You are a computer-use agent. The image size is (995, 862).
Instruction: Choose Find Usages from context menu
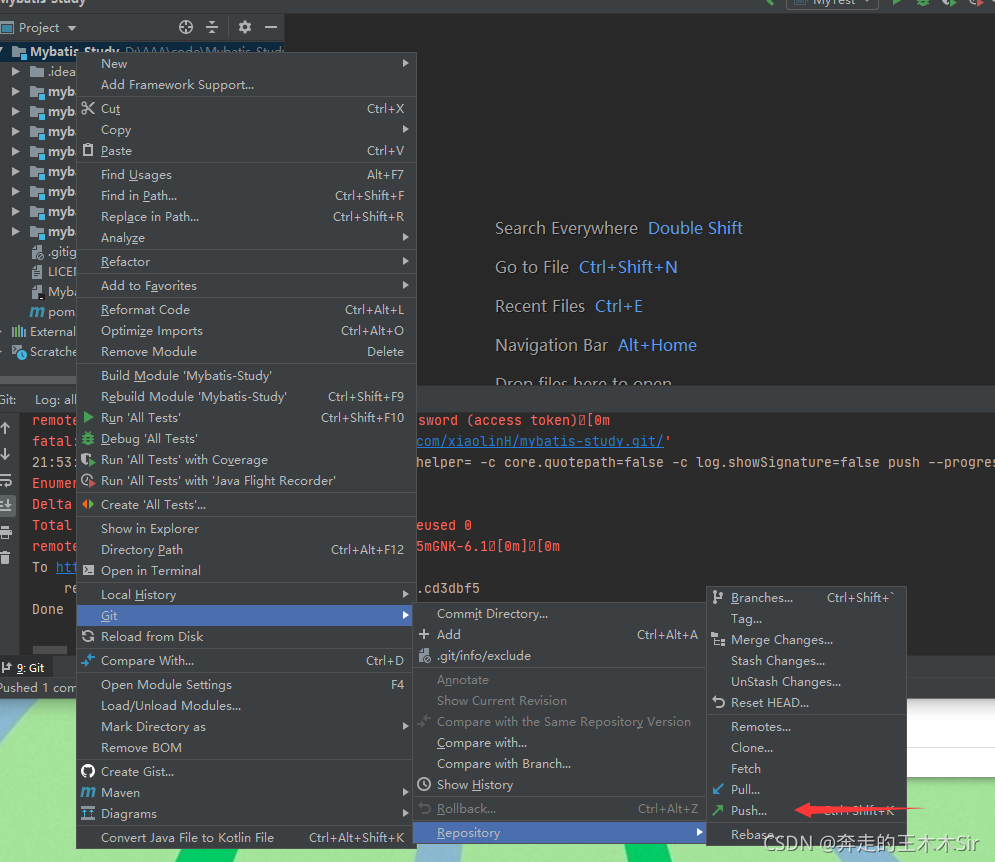(x=246, y=174)
